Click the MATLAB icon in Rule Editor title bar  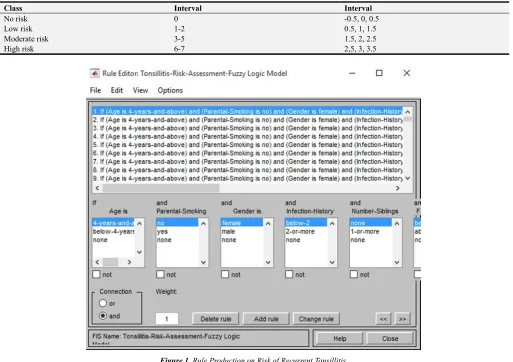tap(95, 73)
